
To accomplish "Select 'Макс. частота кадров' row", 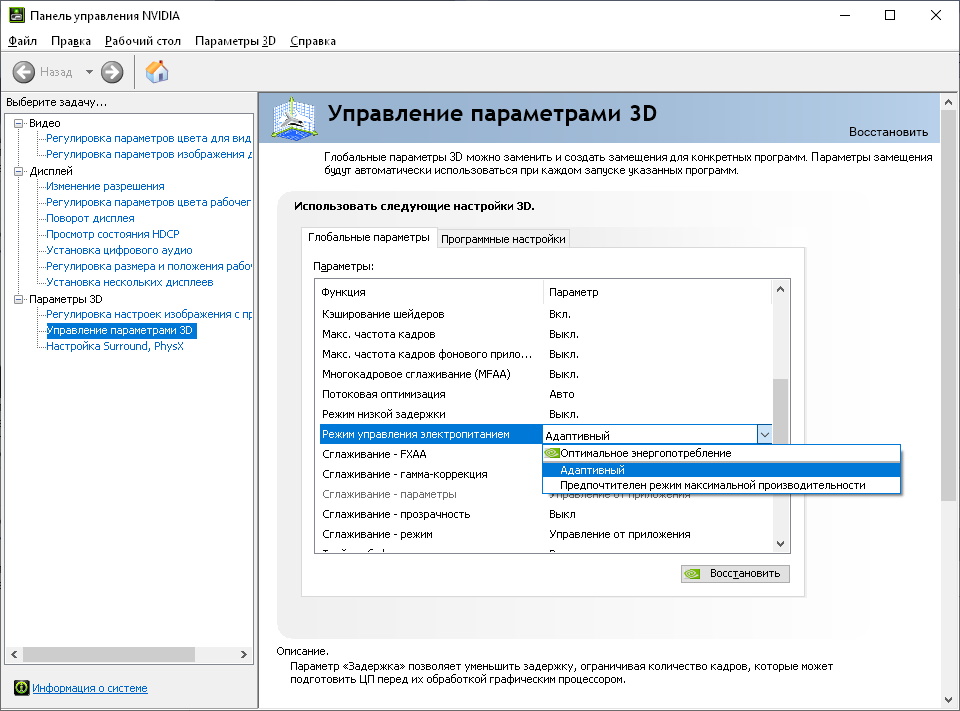I will coord(546,334).
